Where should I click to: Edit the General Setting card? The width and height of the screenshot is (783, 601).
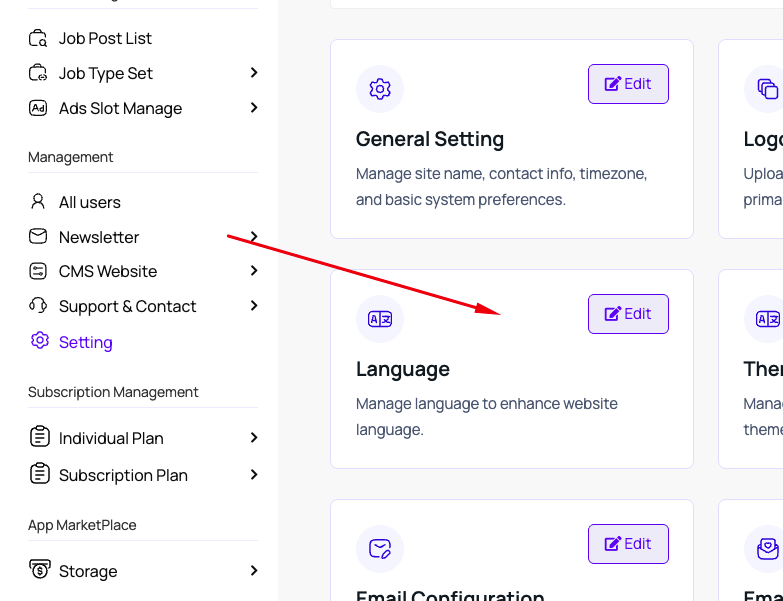tap(628, 84)
